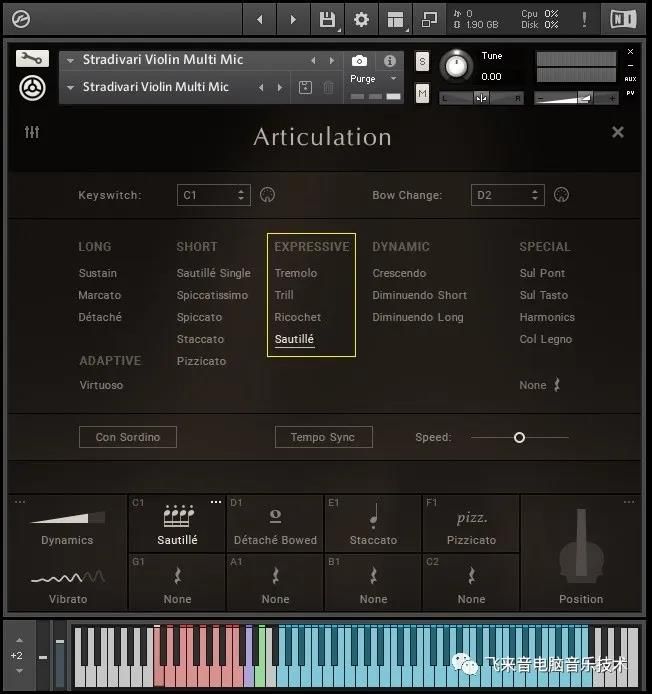Image resolution: width=652 pixels, height=694 pixels.
Task: Select next instrument with header right arrow
Action: pyautogui.click(x=332, y=61)
